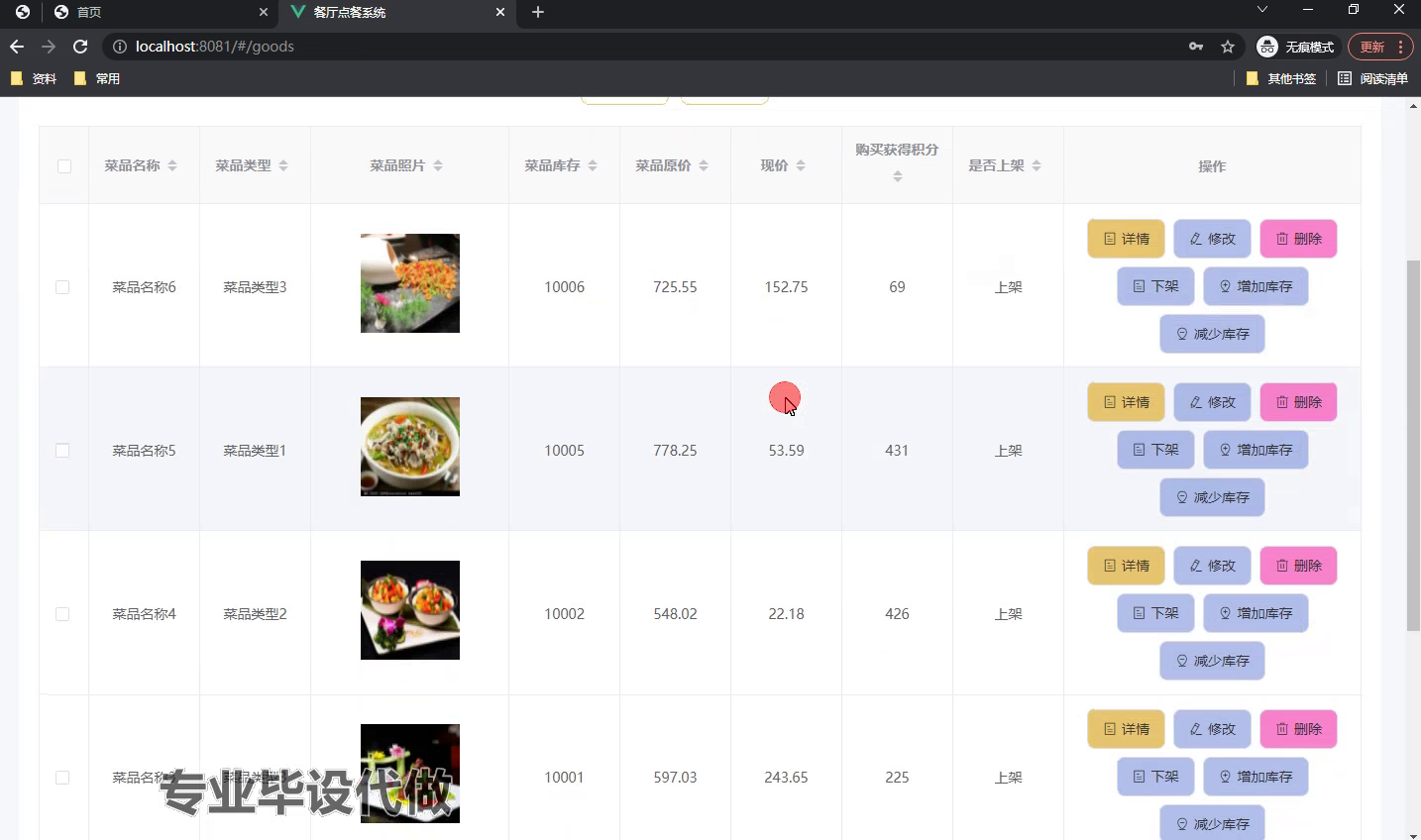The image size is (1421, 840).
Task: Open saved passwords key icon
Action: [1196, 47]
